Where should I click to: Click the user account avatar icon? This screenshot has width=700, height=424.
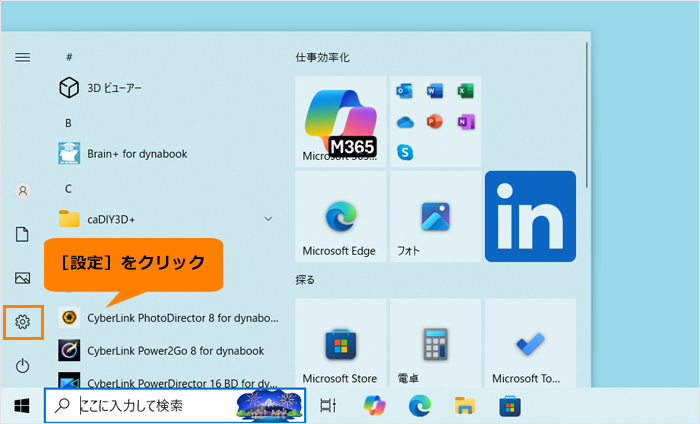23,191
